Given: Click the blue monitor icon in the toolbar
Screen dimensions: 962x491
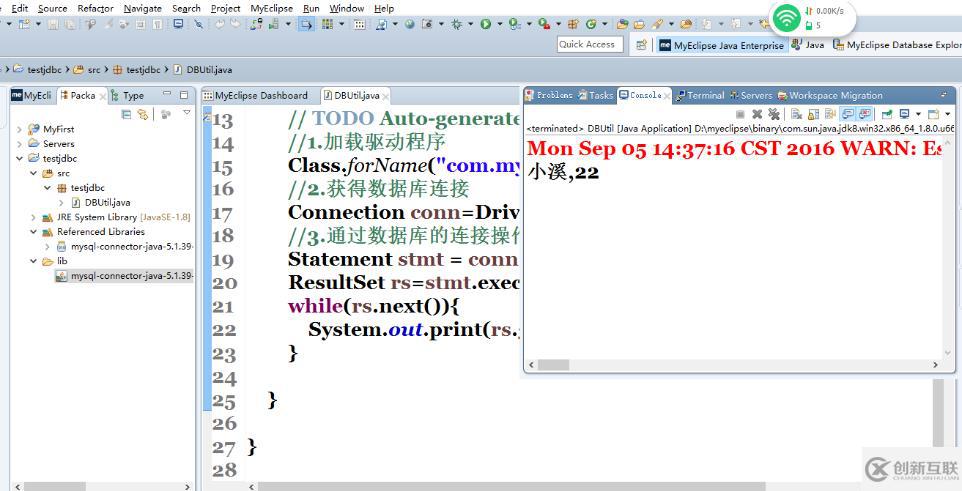Looking at the screenshot, I should click(x=178, y=24).
